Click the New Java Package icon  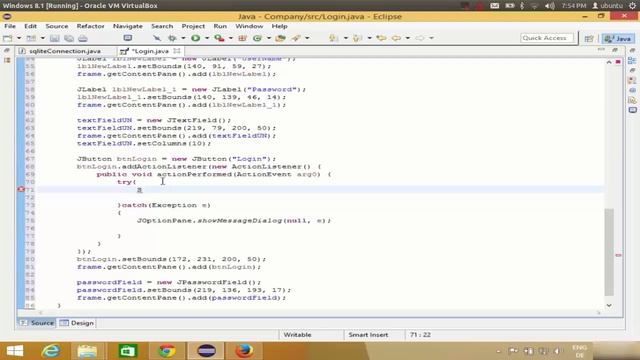tap(243, 38)
